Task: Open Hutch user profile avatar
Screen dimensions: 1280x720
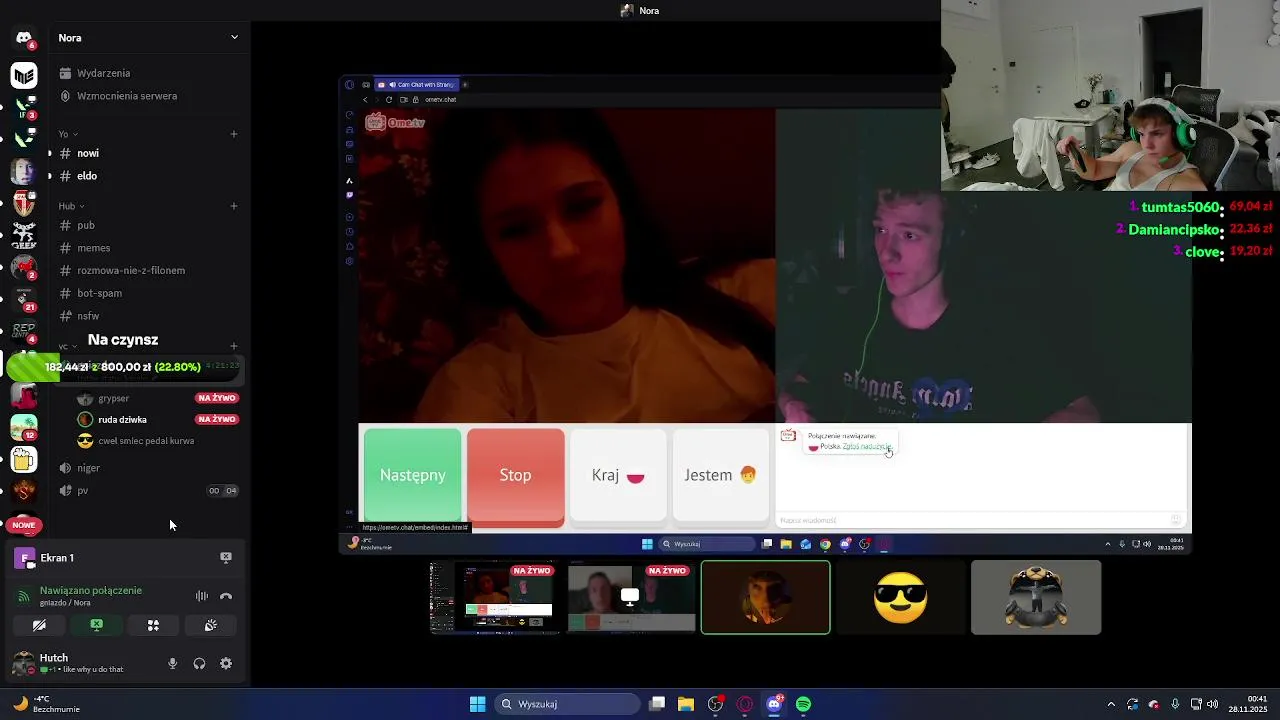Action: tap(23, 663)
